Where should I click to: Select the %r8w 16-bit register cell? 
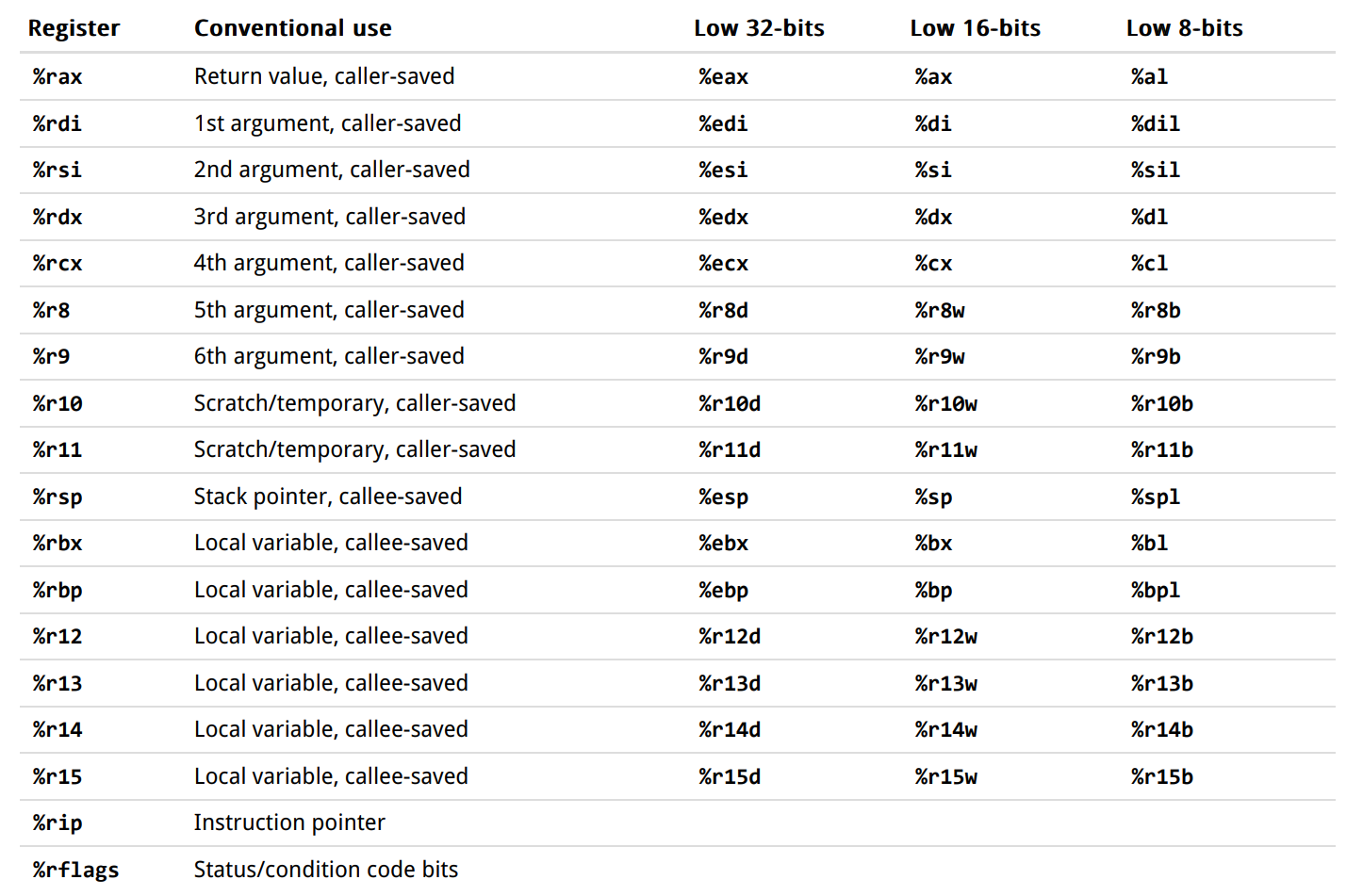(x=939, y=310)
